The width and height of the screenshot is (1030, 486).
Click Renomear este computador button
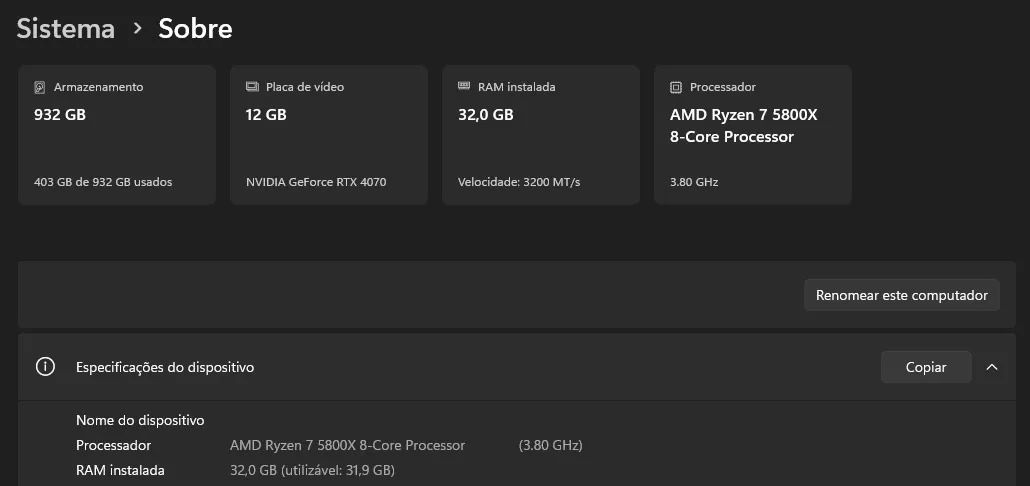point(902,295)
